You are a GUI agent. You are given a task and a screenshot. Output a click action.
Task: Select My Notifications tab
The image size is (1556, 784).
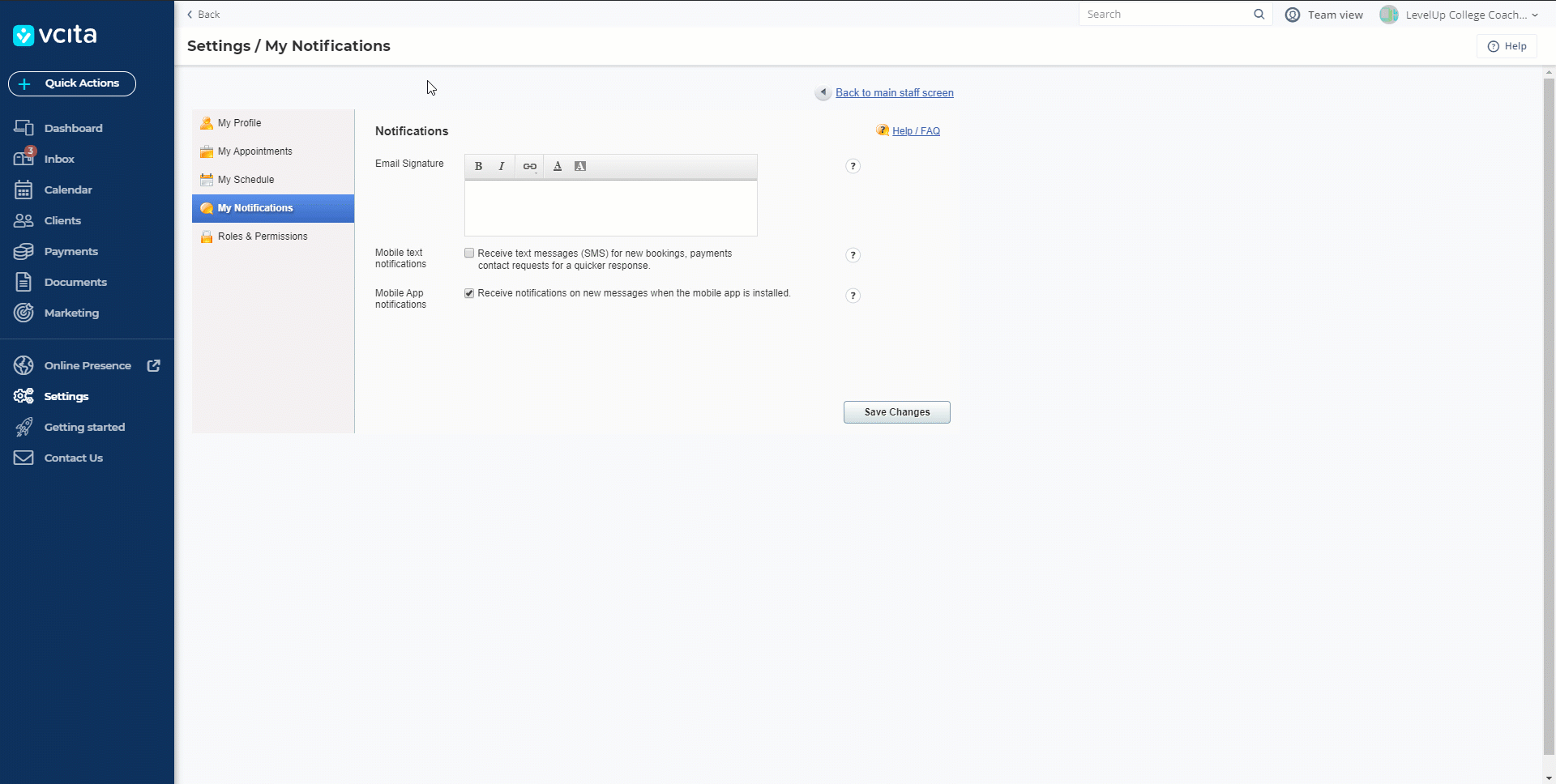(273, 208)
